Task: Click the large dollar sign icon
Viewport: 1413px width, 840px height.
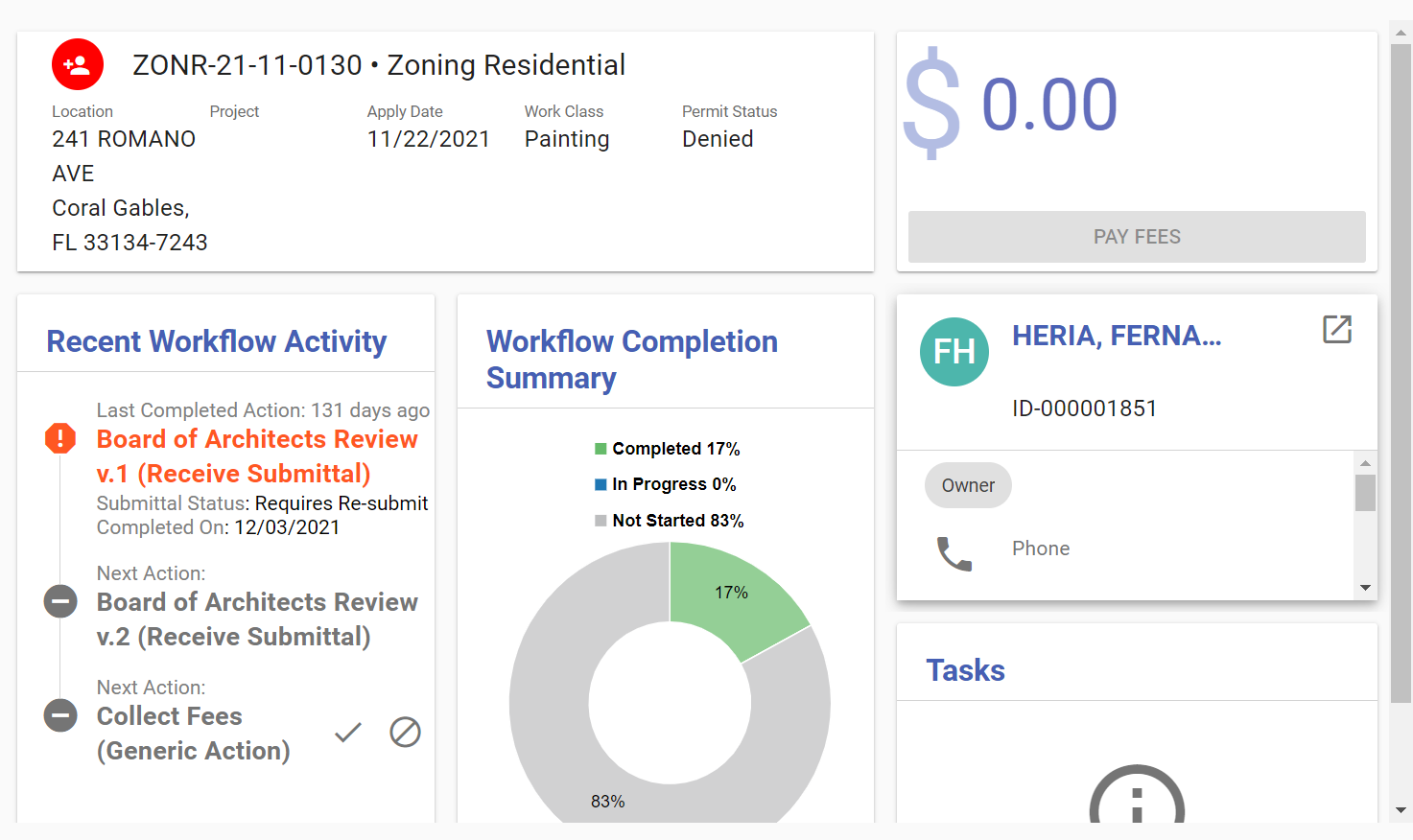Action: (x=931, y=104)
